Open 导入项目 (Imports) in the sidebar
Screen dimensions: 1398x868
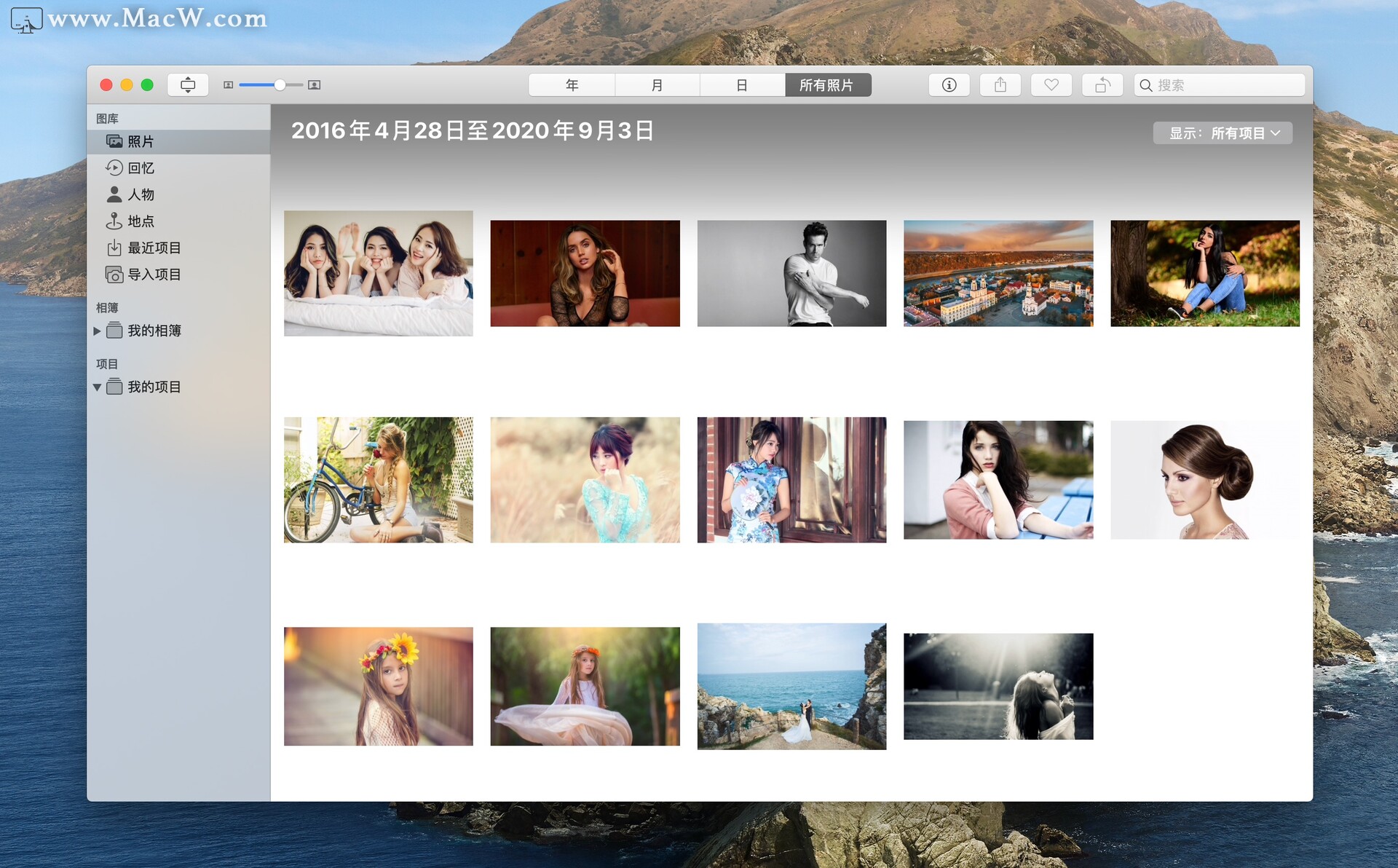[x=154, y=275]
